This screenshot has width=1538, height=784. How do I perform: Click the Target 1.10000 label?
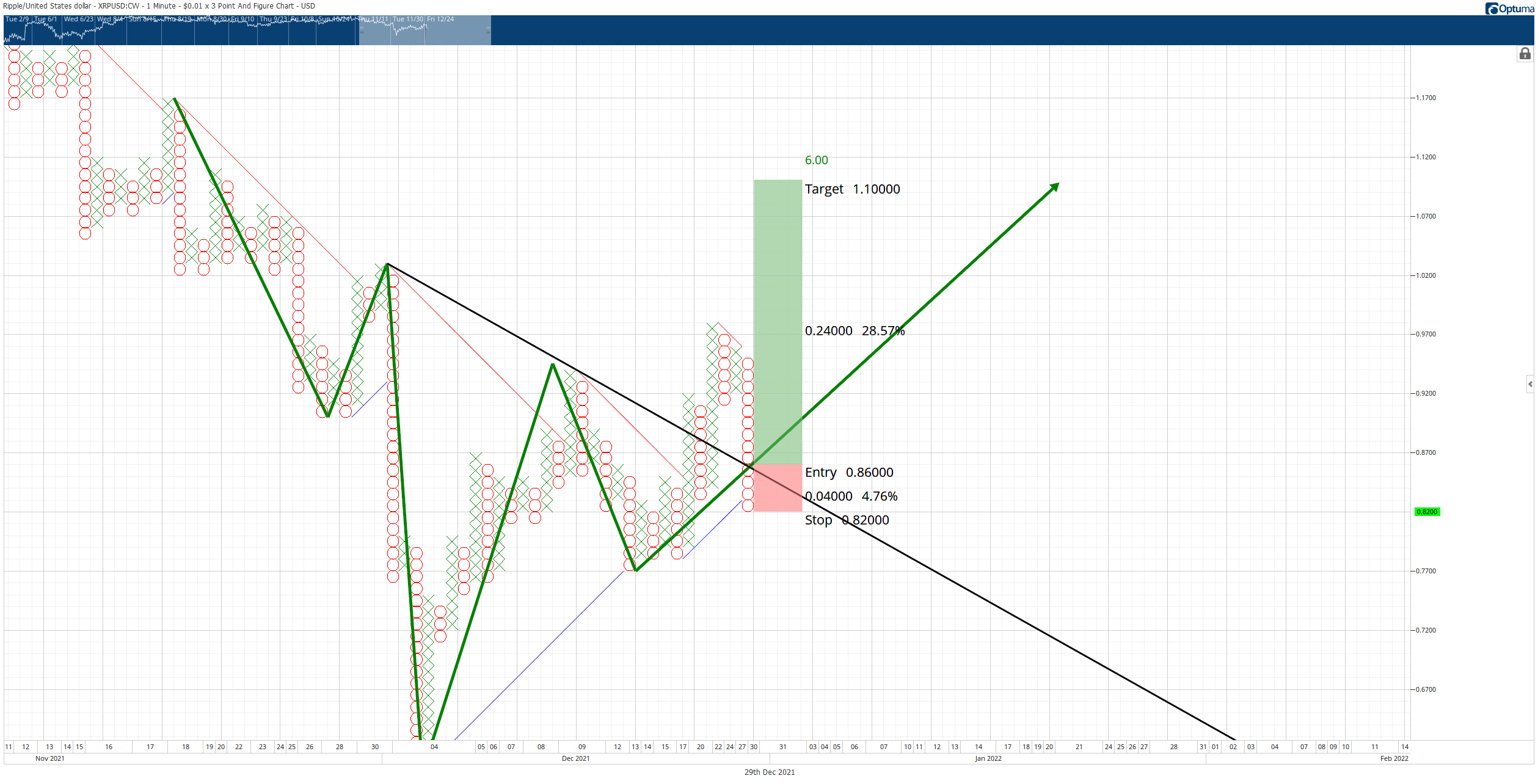tap(852, 189)
